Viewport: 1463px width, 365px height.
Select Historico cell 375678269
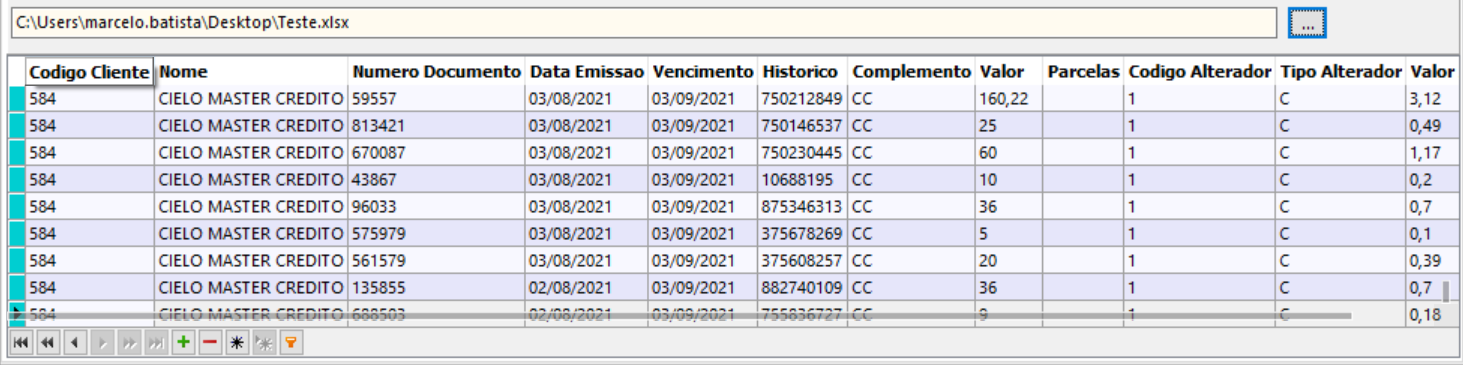[x=803, y=233]
